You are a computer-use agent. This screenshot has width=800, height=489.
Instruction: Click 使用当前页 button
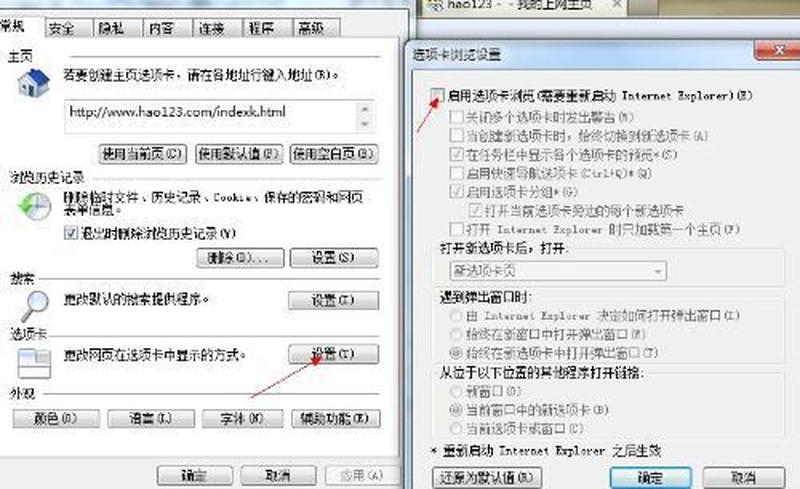point(142,154)
